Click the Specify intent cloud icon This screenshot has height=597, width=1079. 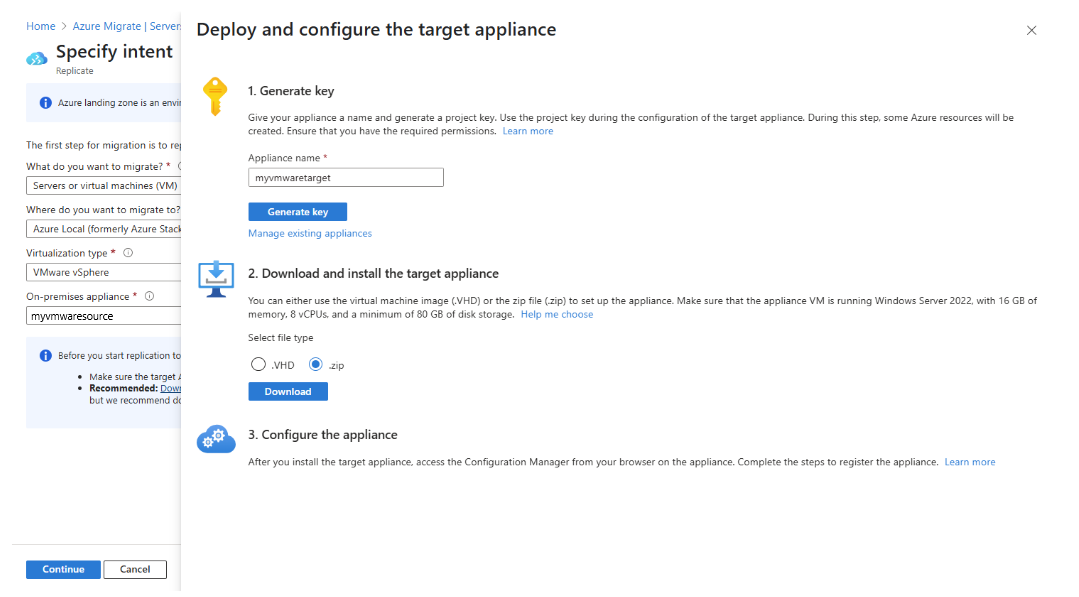point(37,58)
